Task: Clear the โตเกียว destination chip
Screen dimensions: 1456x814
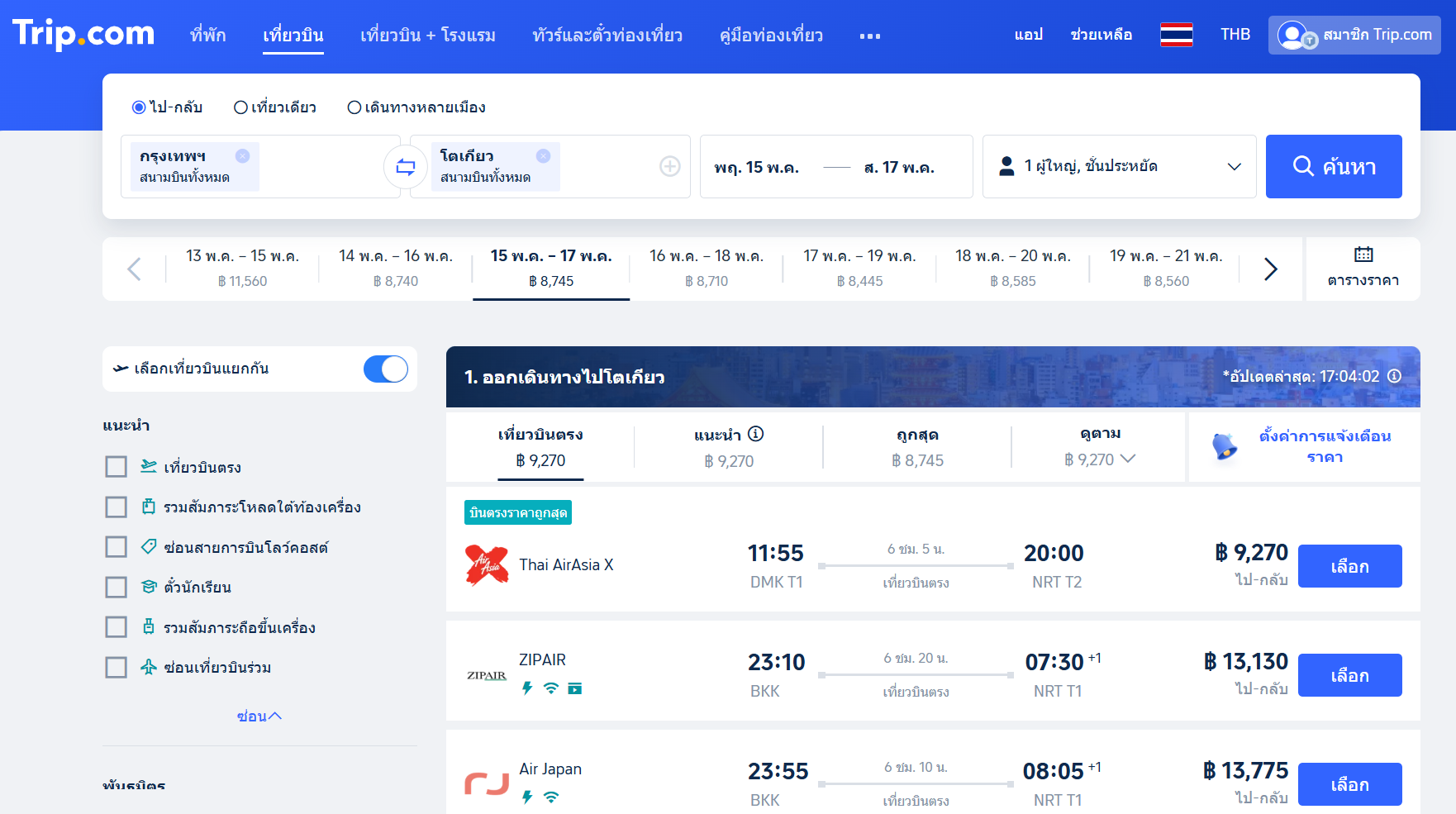Action: [x=543, y=155]
